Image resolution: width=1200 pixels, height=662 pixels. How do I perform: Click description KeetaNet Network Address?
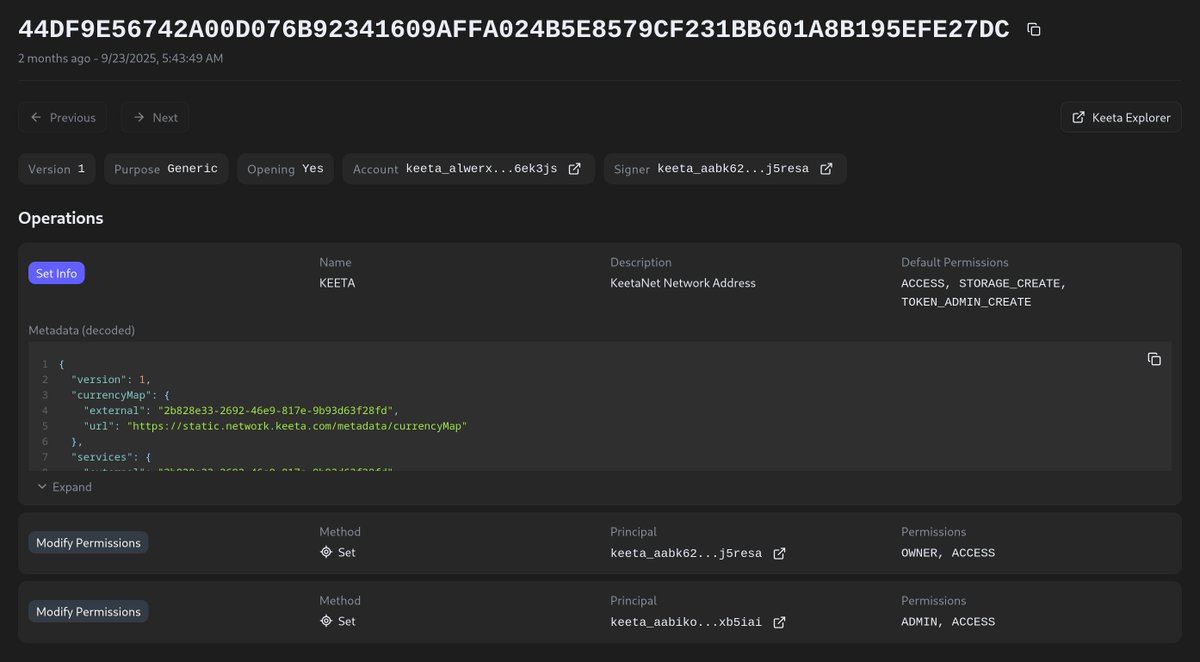pos(683,283)
